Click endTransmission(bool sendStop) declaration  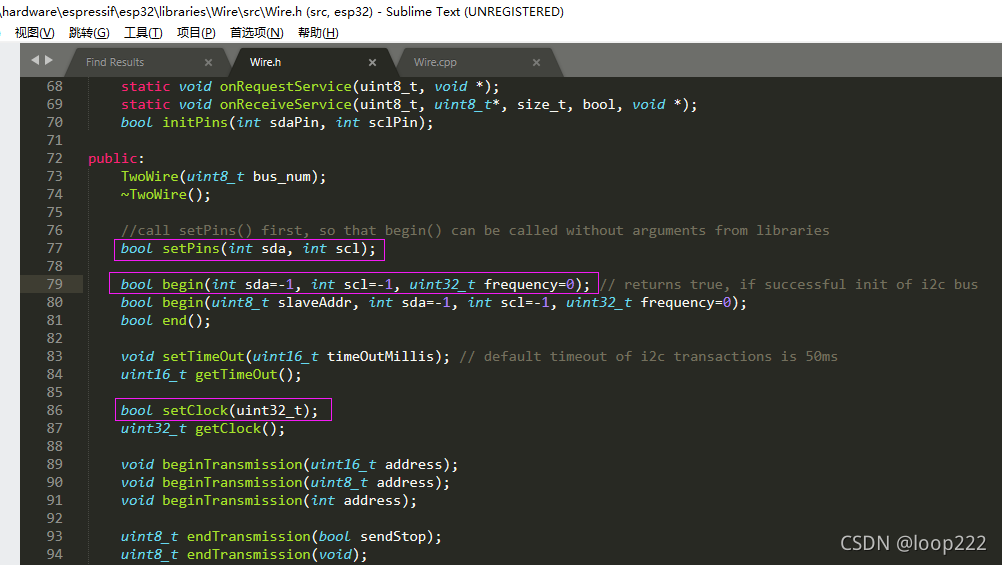(281, 536)
